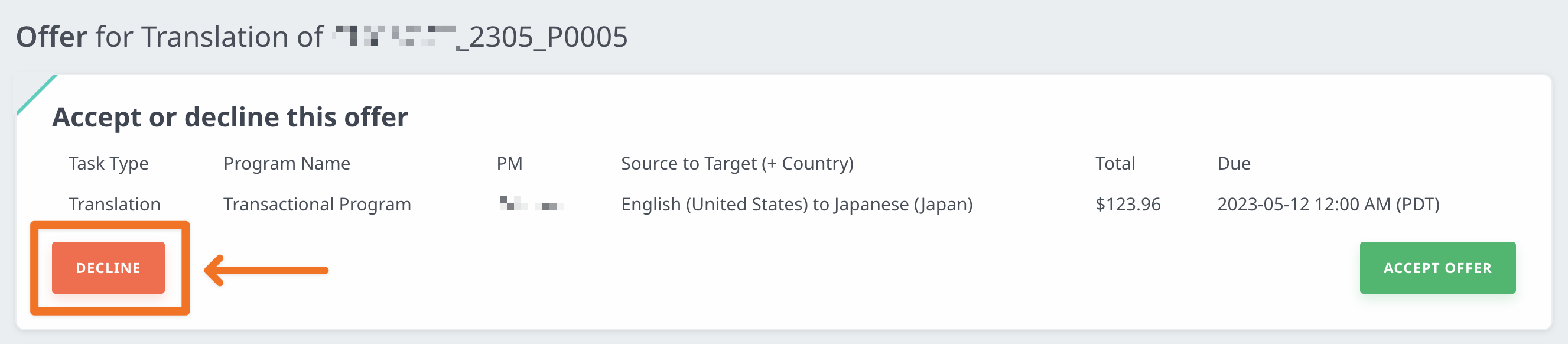Viewport: 1568px width, 344px height.
Task: Click the PM column header
Action: pos(509,163)
